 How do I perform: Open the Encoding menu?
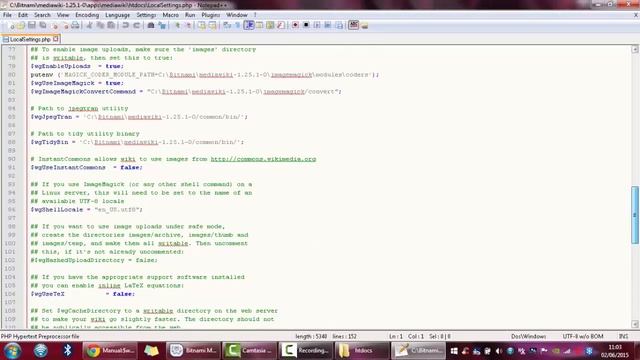point(87,15)
